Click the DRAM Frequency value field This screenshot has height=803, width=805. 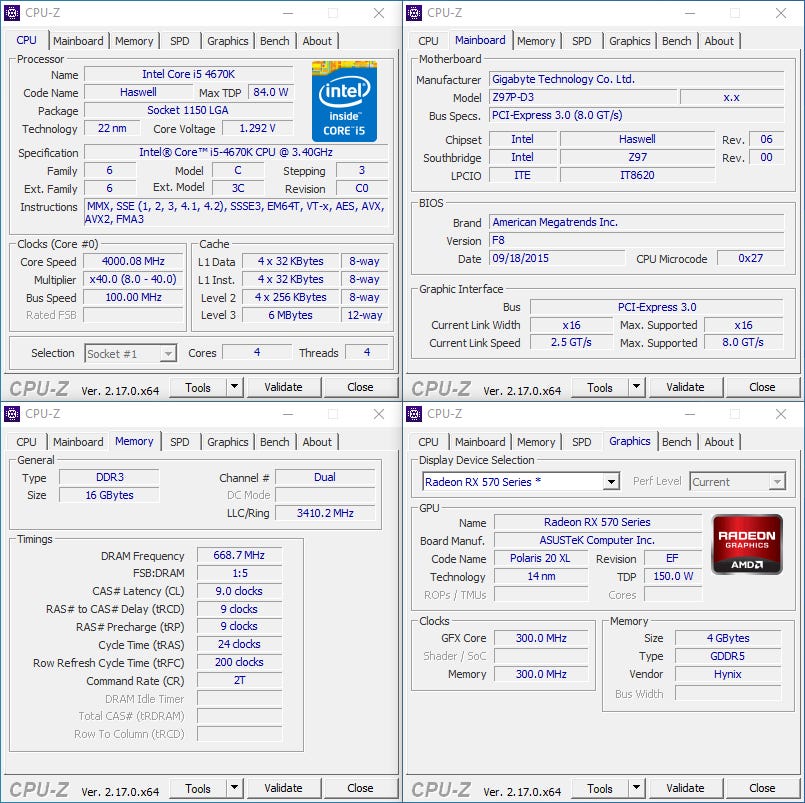click(x=239, y=556)
